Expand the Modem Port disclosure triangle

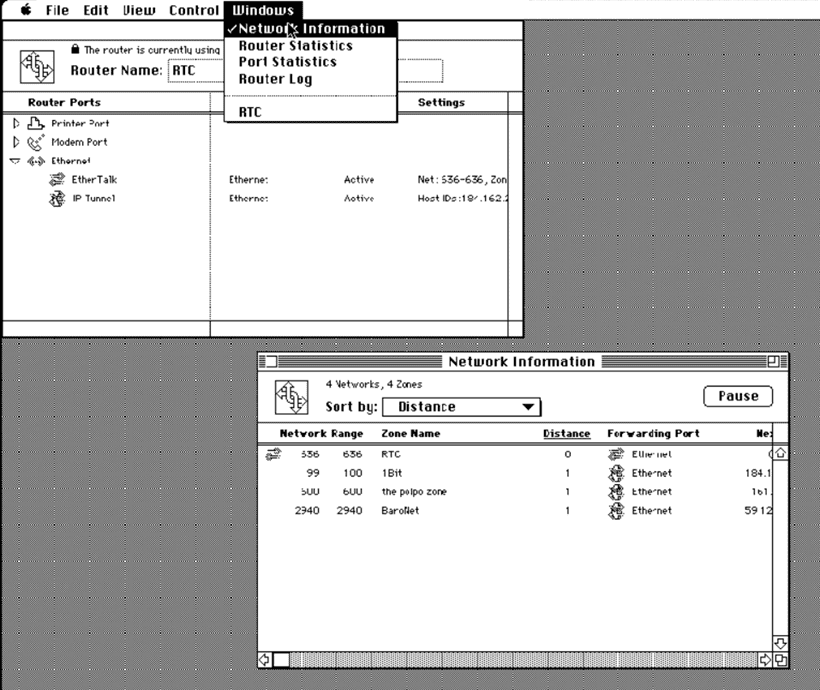pos(16,142)
